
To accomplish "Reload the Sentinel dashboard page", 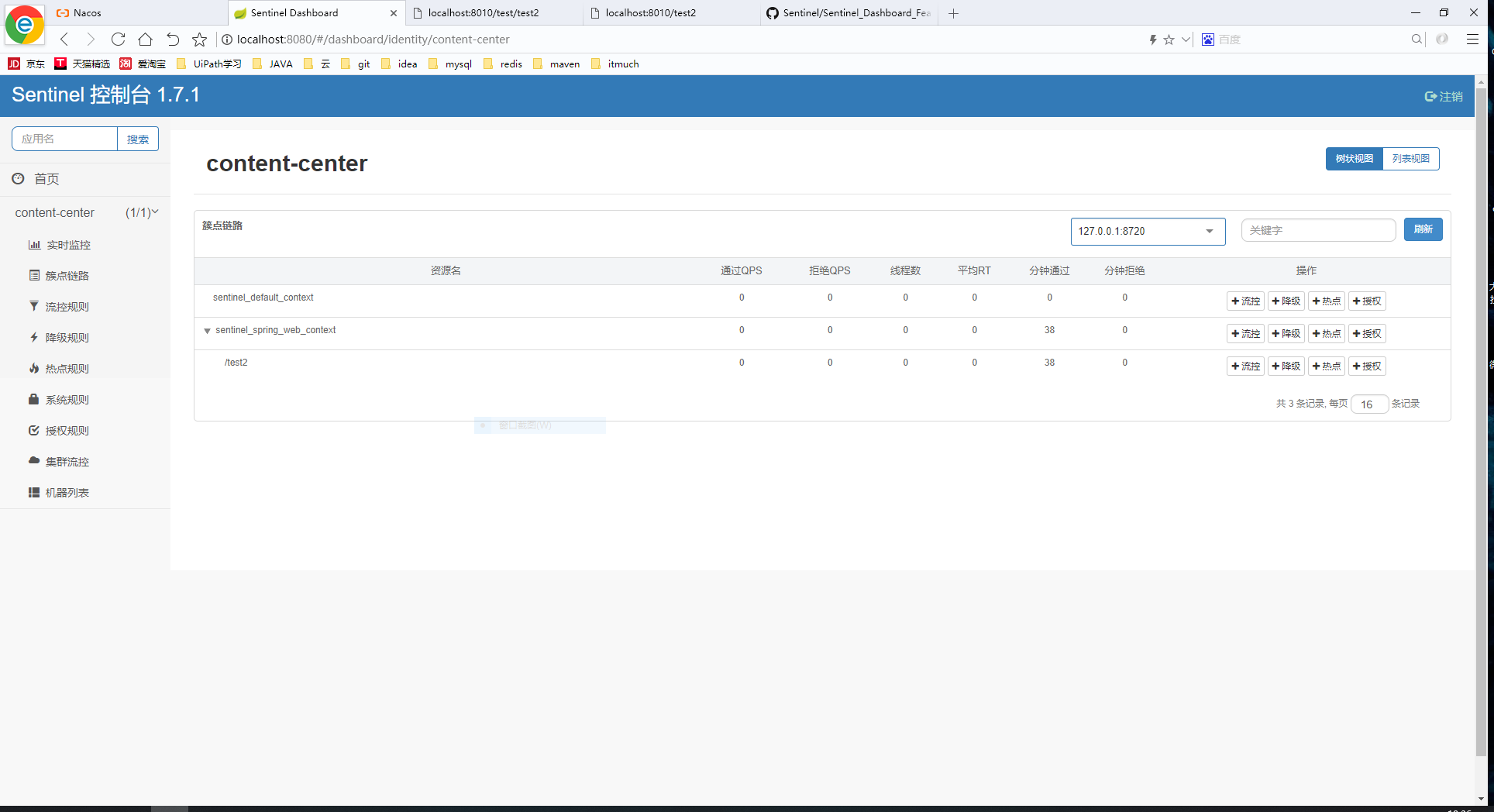I will coord(118,40).
